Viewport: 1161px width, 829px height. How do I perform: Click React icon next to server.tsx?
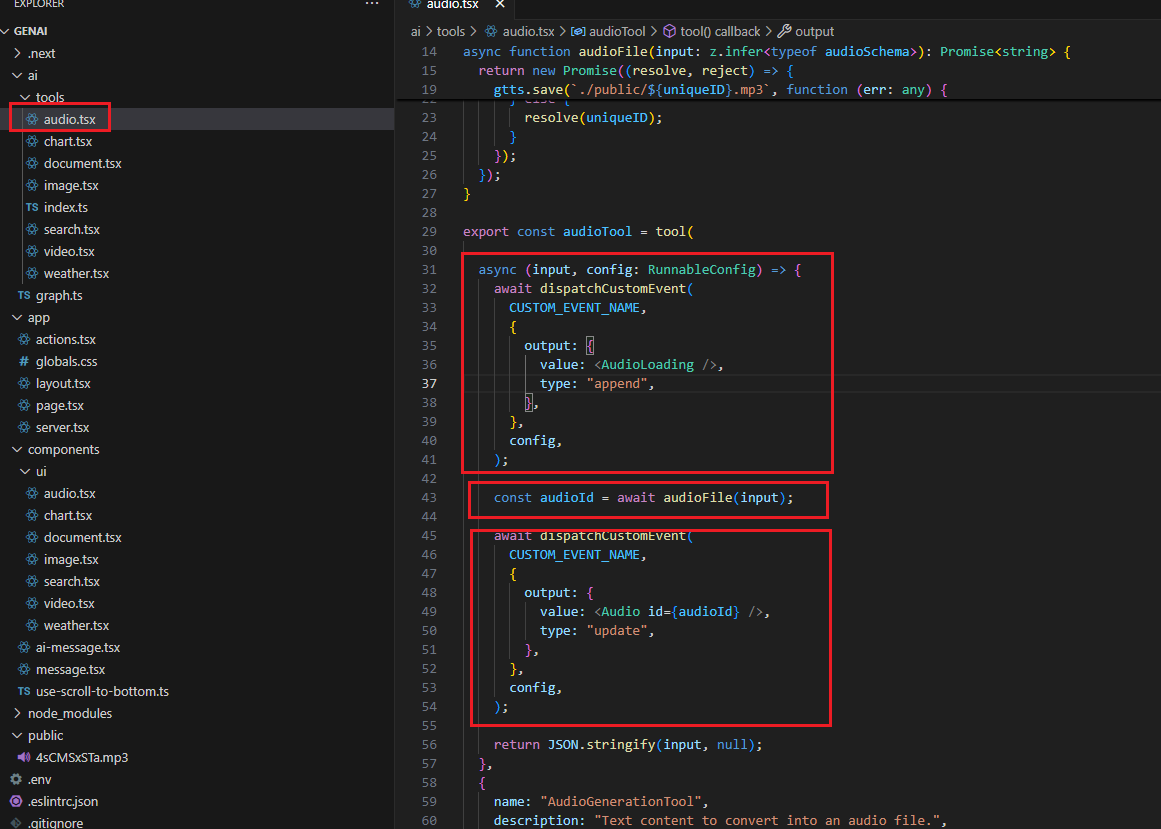(x=24, y=428)
